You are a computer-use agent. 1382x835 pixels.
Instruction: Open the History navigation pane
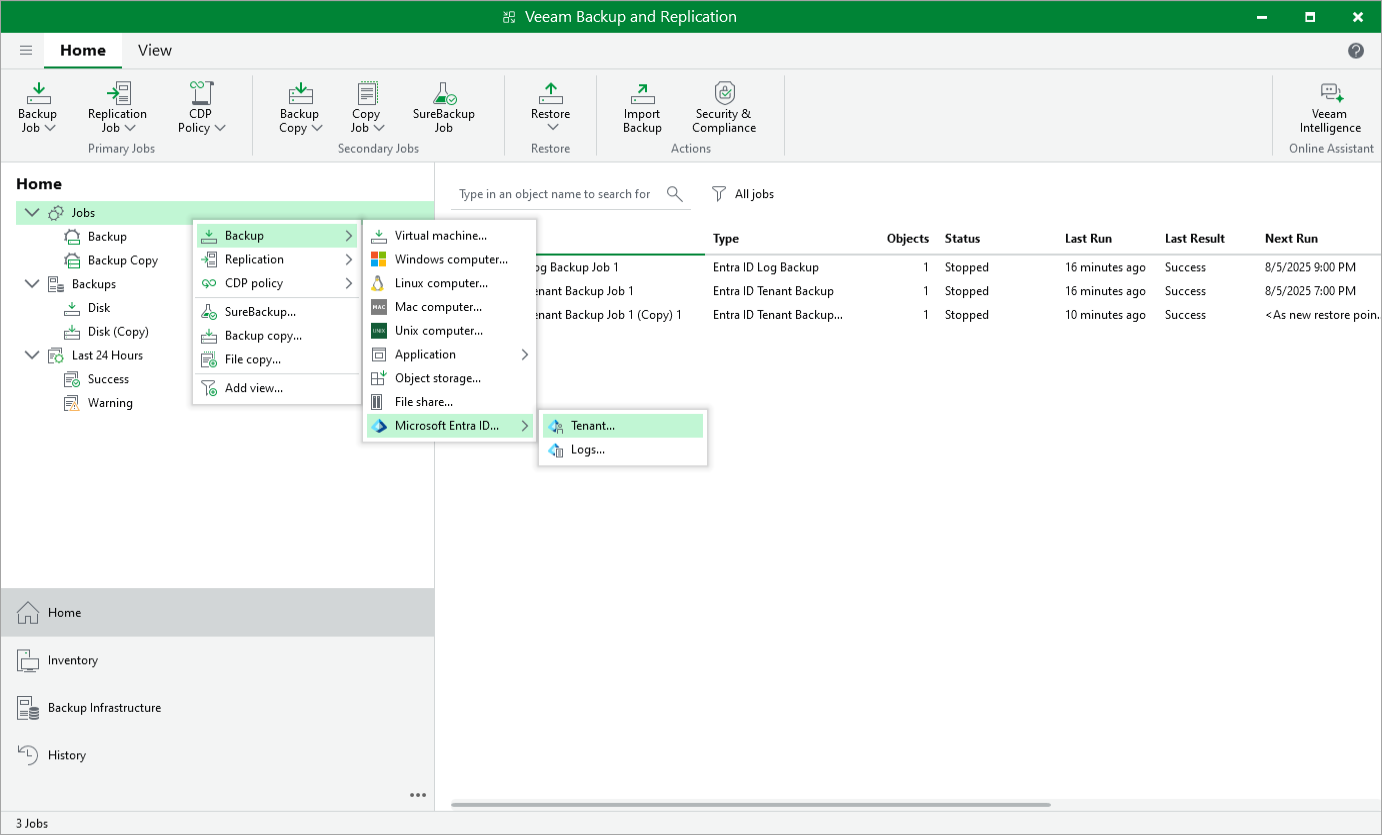coord(217,755)
